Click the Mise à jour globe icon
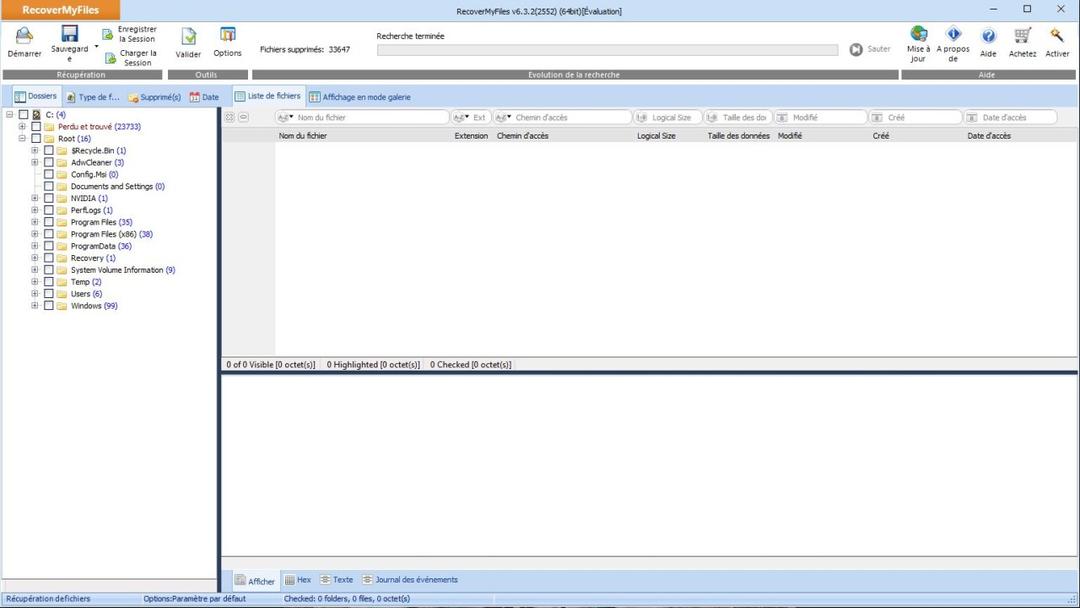1080x608 pixels. point(918,33)
